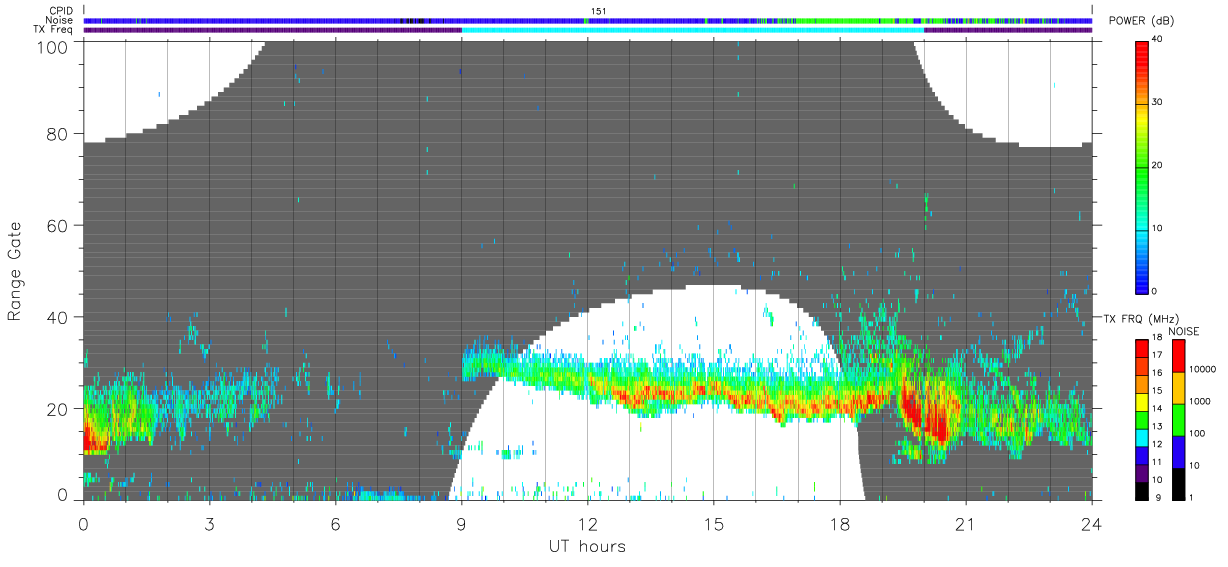Click the CPID value '151'
Viewport: 1228px width, 567px height.
598,11
